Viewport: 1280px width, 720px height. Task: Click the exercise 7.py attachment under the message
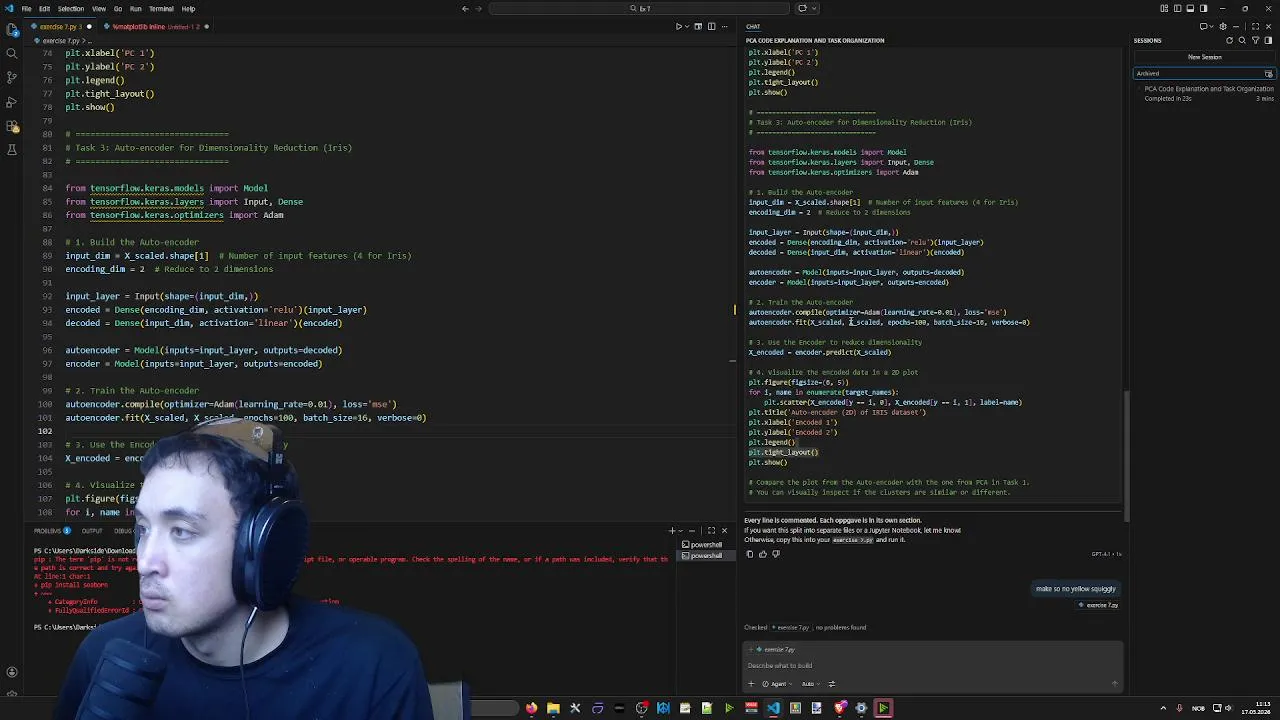(x=1099, y=605)
